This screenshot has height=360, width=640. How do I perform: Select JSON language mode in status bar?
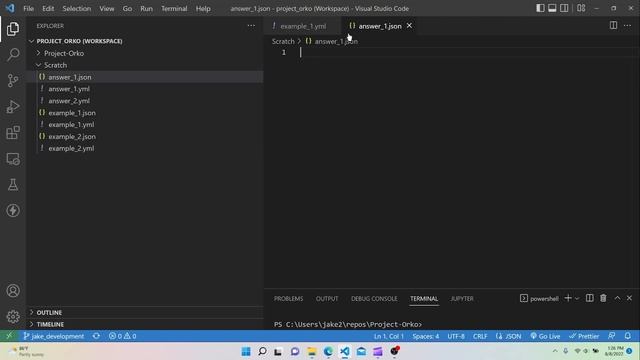[x=509, y=336]
